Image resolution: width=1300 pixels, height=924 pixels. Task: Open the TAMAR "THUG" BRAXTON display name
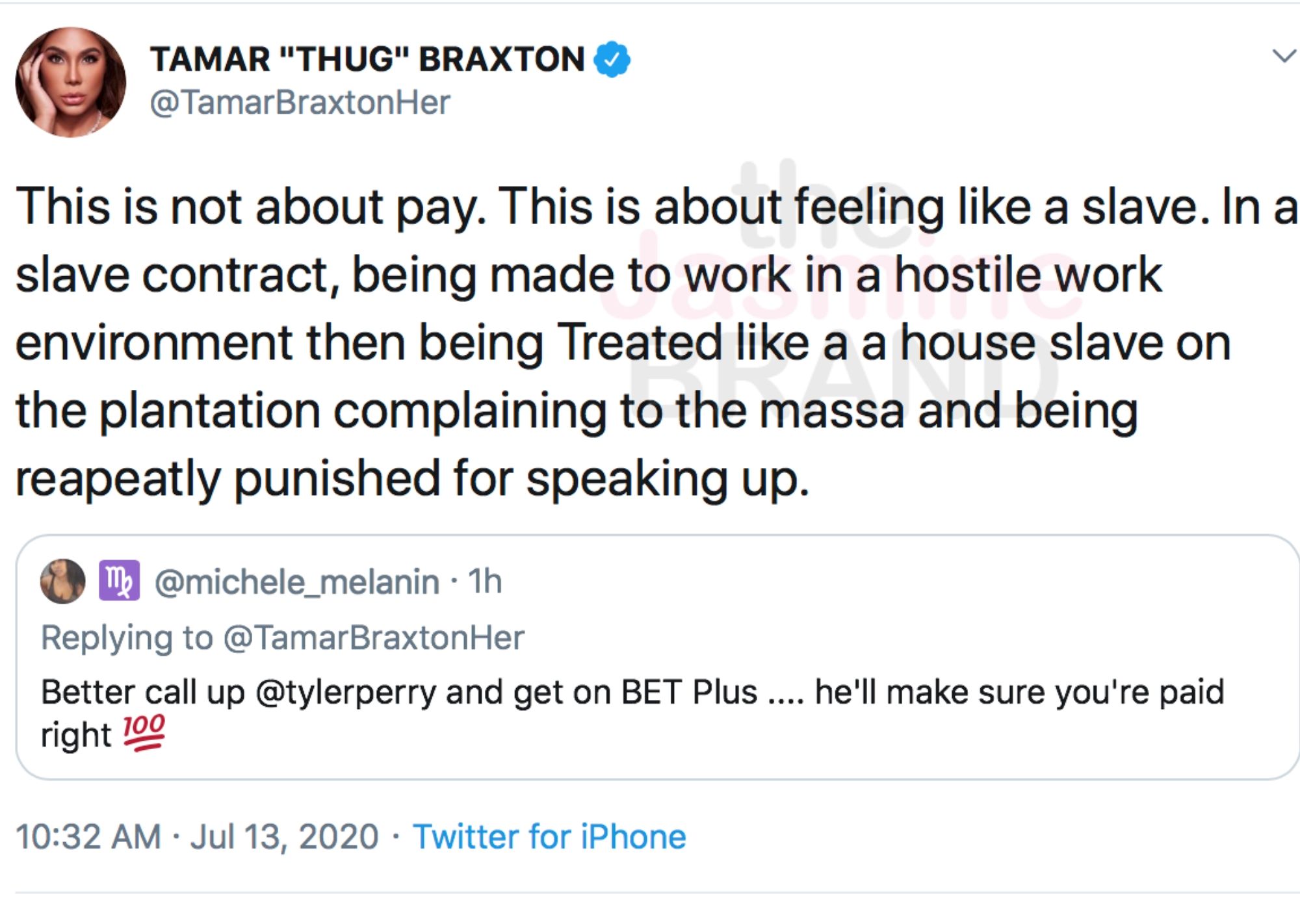(x=367, y=59)
